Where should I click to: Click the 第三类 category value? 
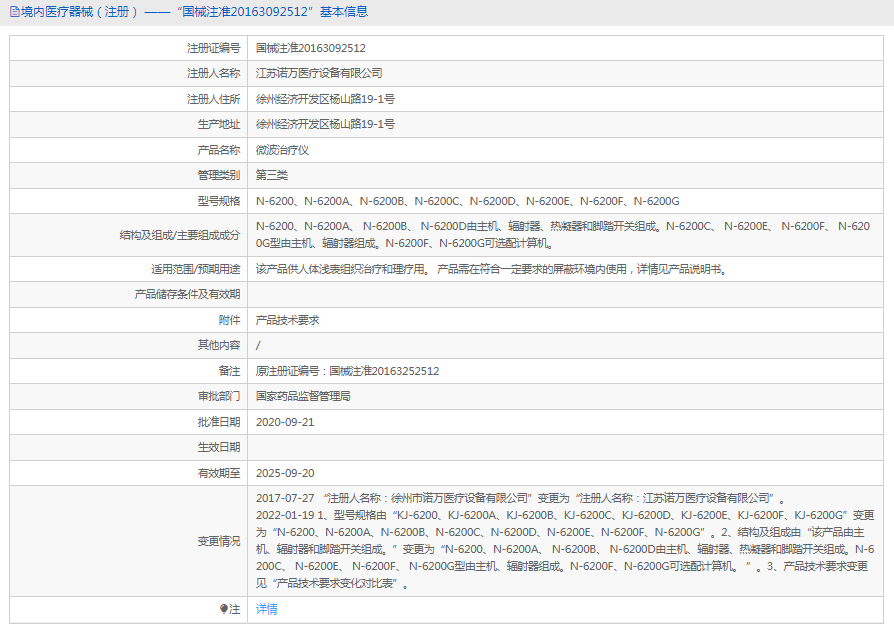(x=271, y=175)
